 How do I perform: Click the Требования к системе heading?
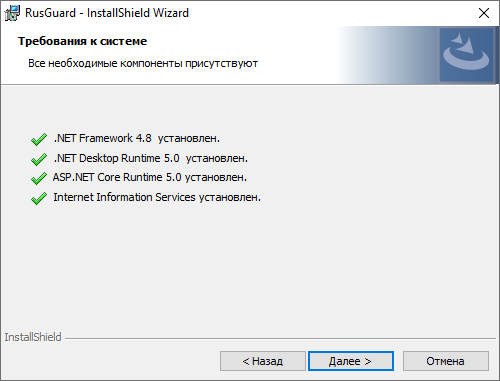pos(82,41)
